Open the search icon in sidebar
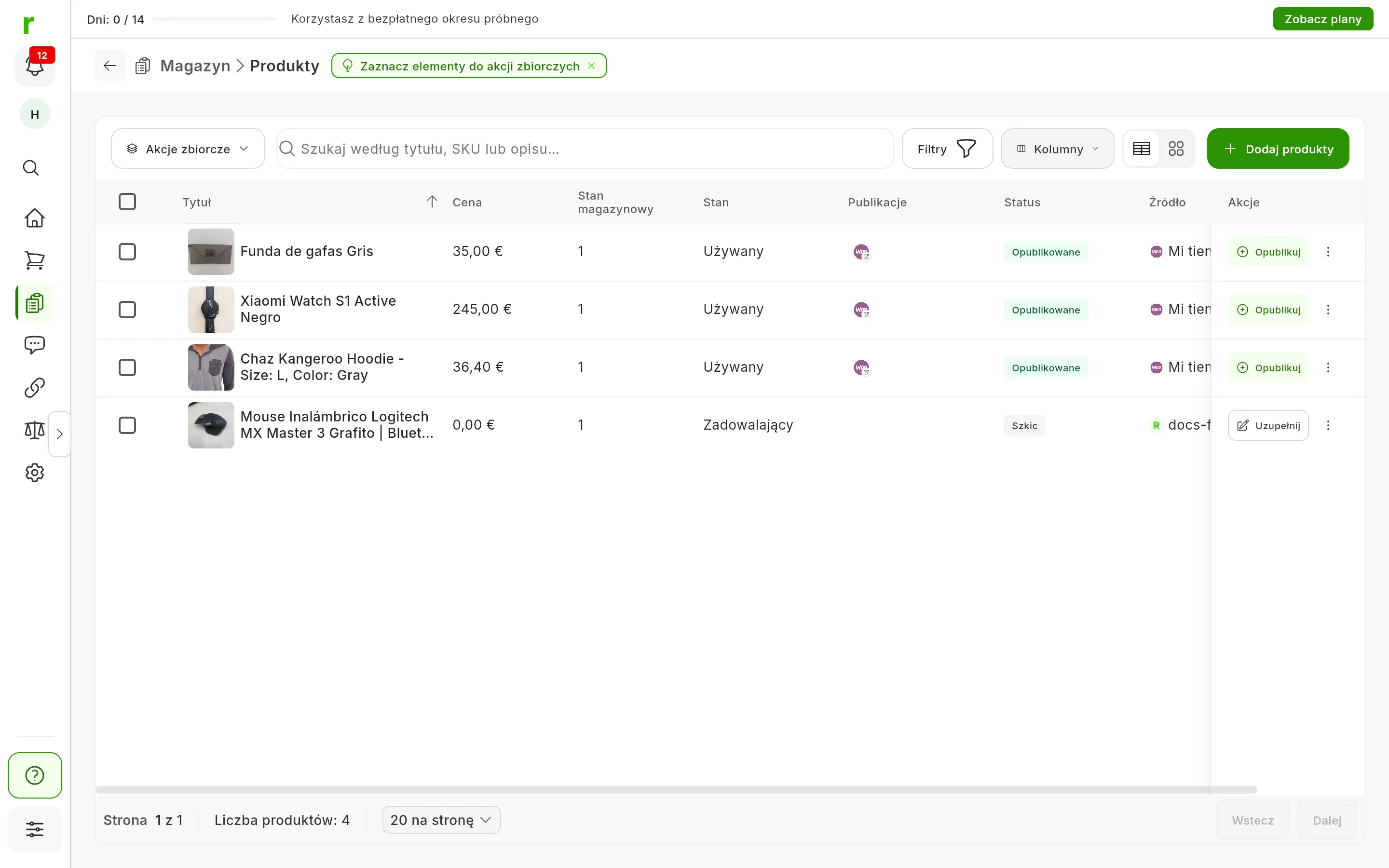Screen dimensions: 1389x868 coord(31,168)
